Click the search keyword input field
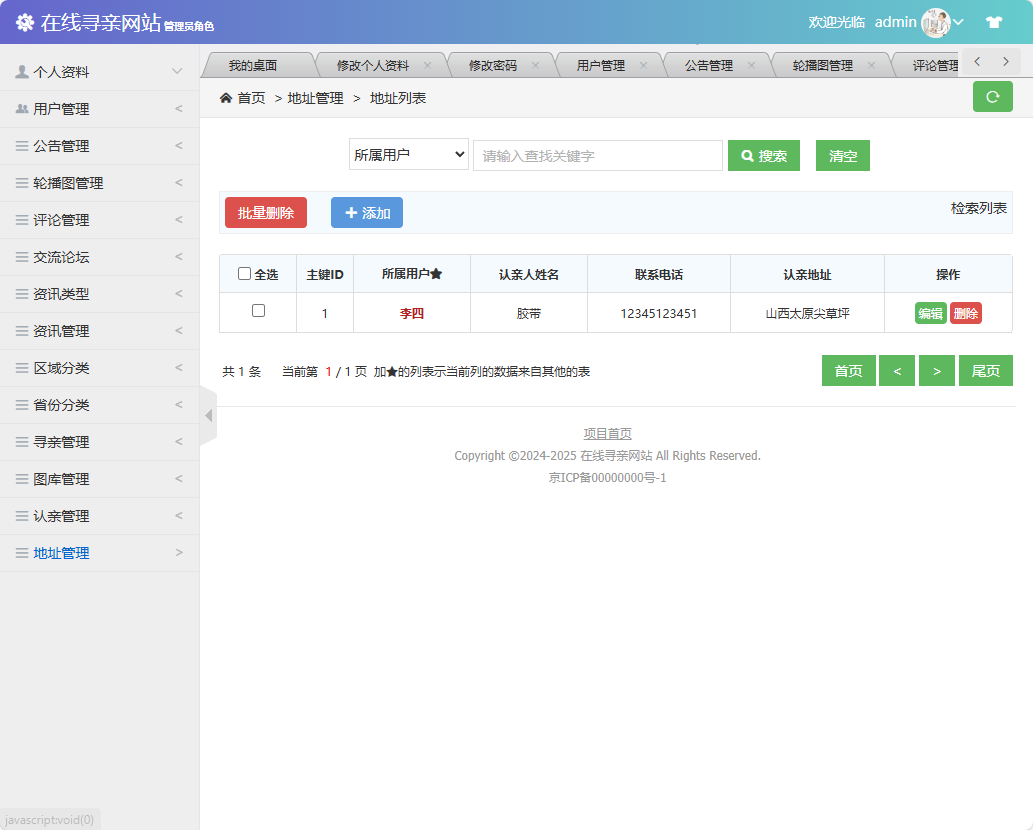1033x830 pixels. coord(597,154)
